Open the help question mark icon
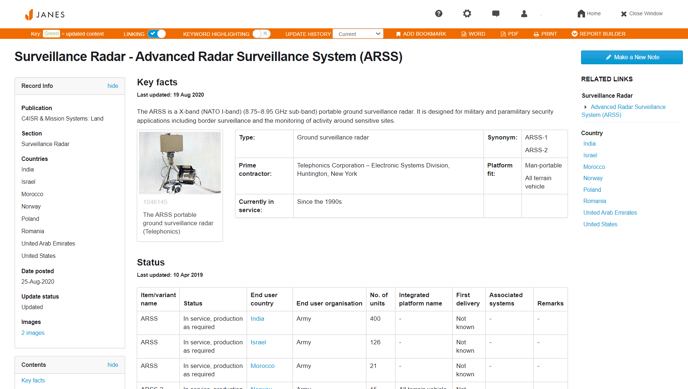The width and height of the screenshot is (688, 389). click(438, 14)
